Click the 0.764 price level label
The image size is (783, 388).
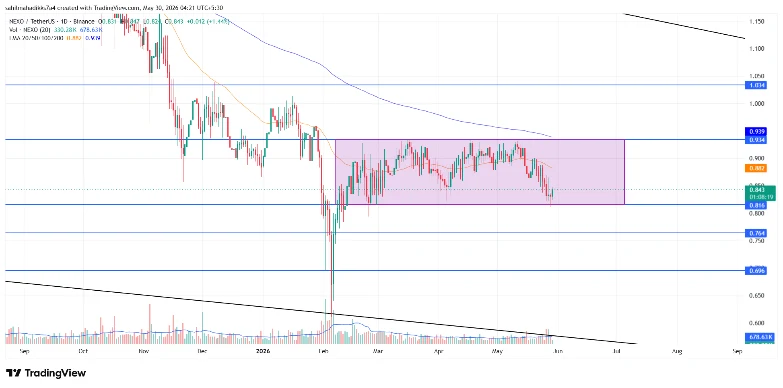point(755,233)
